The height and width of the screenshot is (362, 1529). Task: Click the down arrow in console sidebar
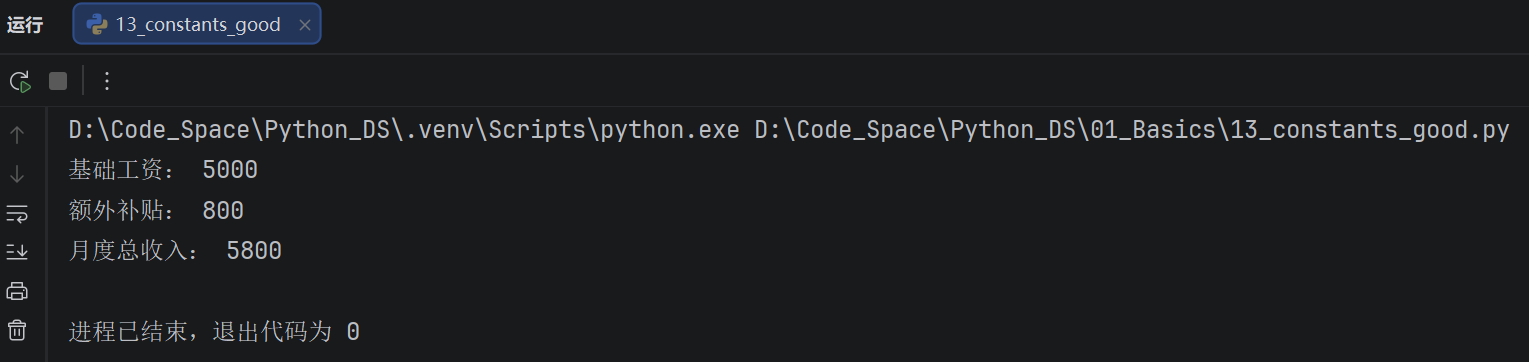(17, 174)
